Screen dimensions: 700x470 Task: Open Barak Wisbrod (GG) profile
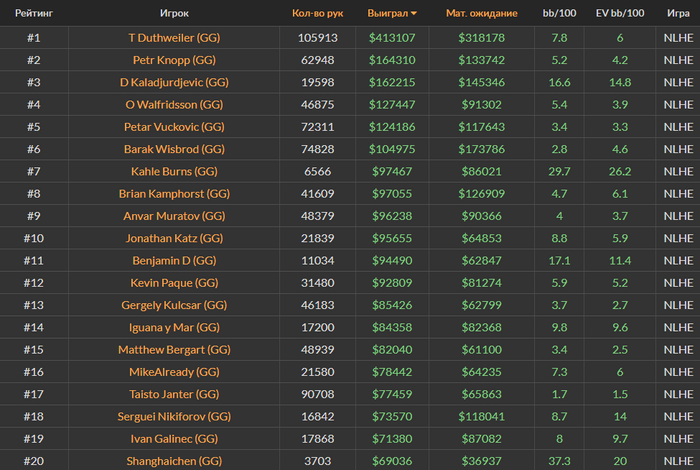click(174, 150)
